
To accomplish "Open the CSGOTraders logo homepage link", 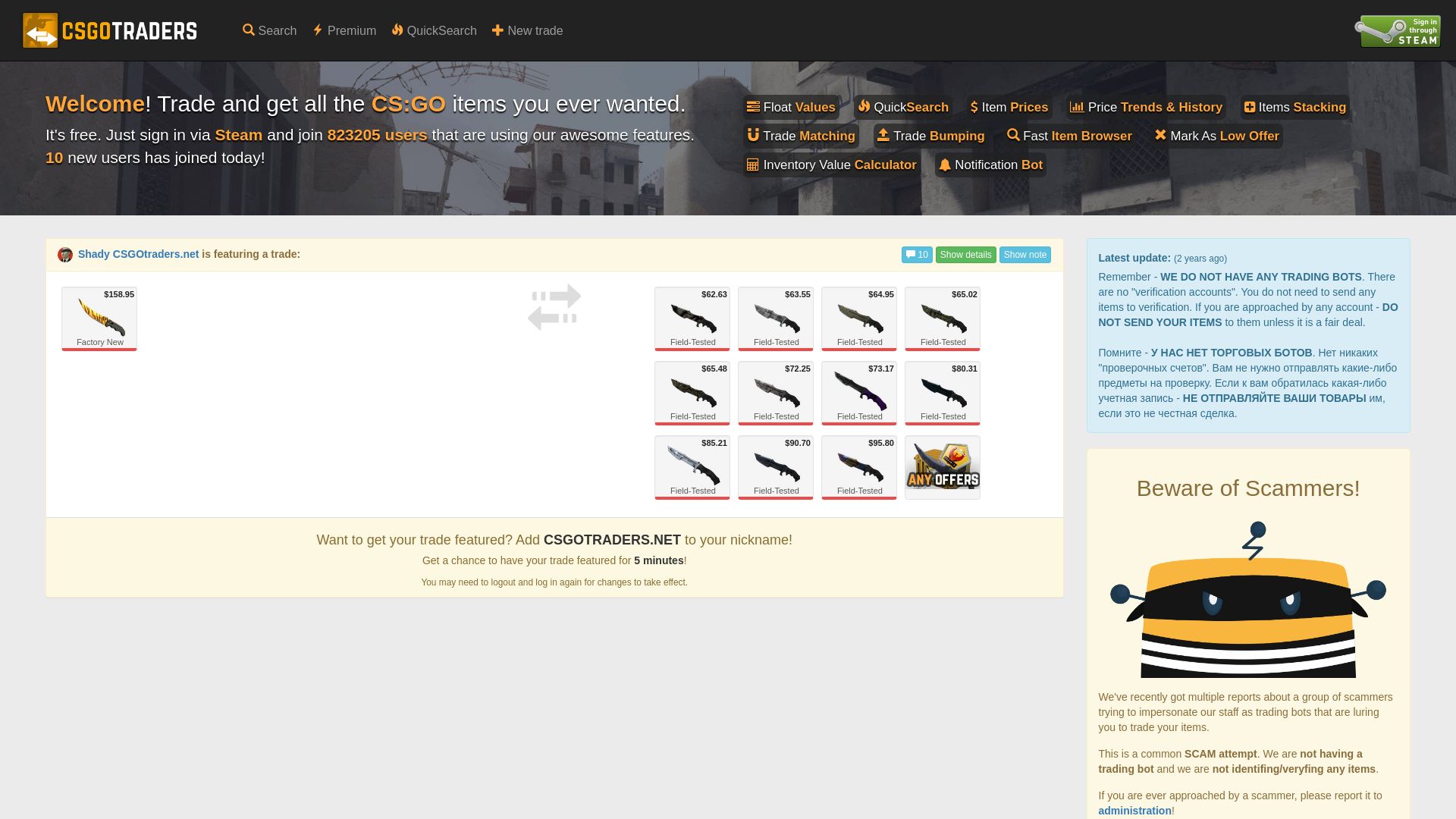I will tap(110, 30).
